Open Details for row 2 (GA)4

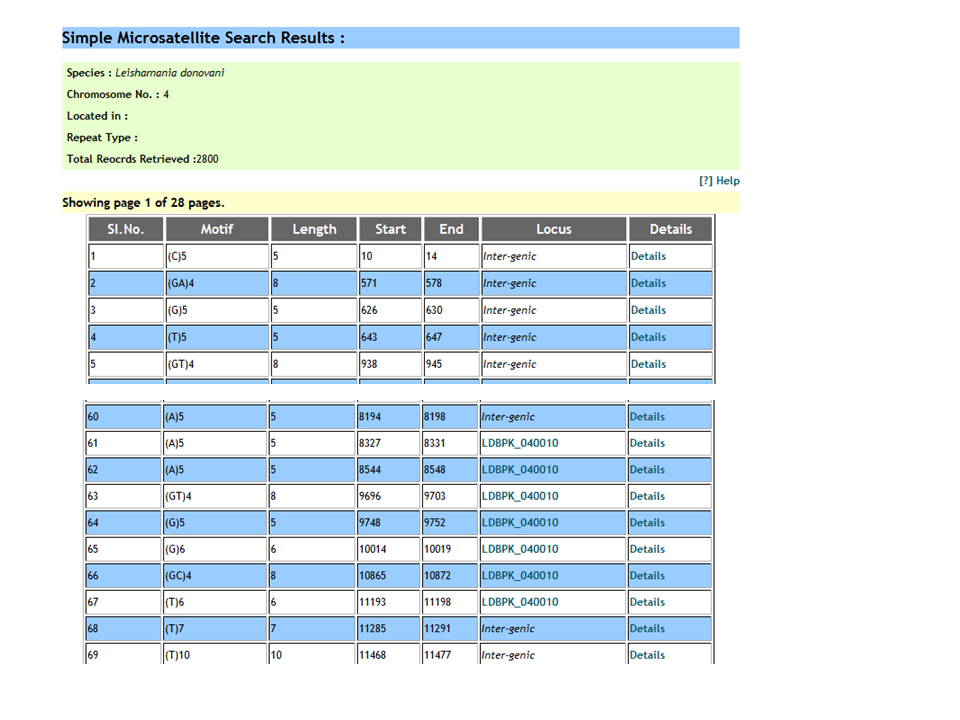pos(648,283)
